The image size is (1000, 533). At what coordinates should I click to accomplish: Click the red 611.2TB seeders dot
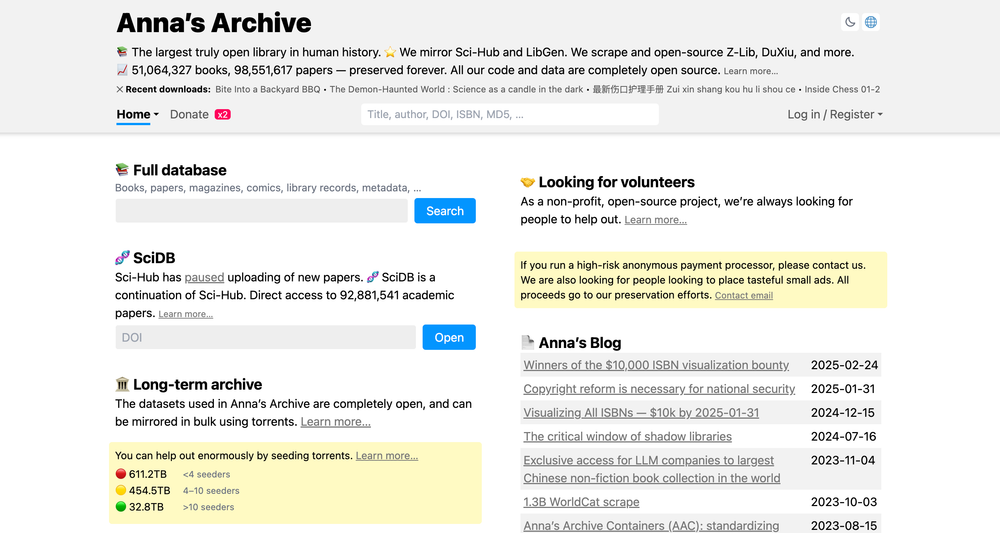coord(121,474)
